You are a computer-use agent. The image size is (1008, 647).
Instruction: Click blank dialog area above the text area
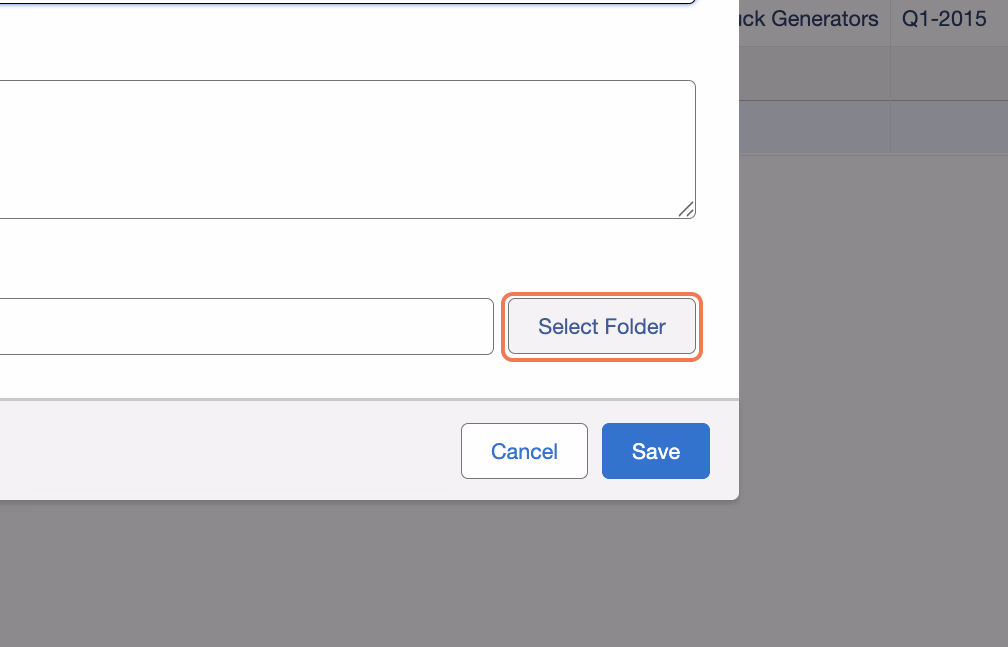click(x=347, y=42)
